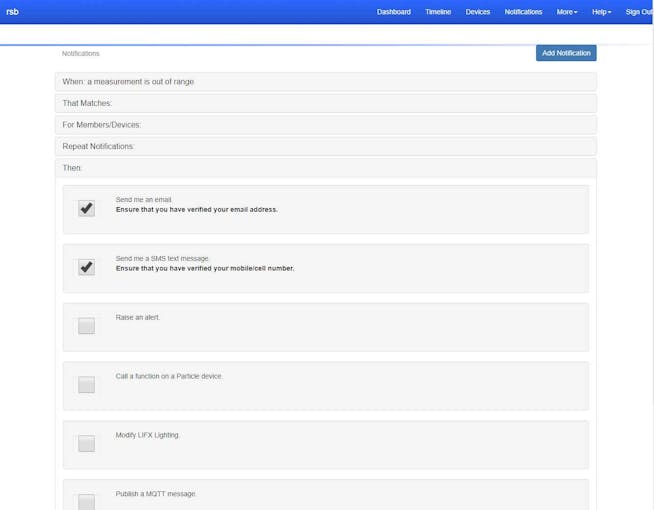The width and height of the screenshot is (654, 510).
Task: Uncheck the SMS text message checkbox
Action: (86, 267)
